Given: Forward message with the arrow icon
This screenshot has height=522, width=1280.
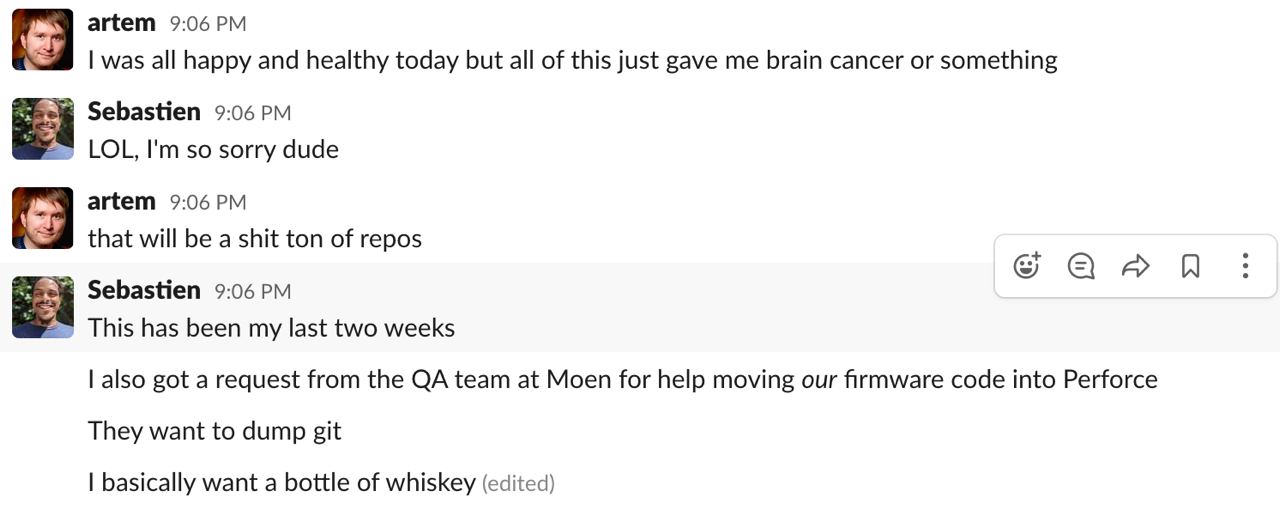Looking at the screenshot, I should tap(1135, 266).
